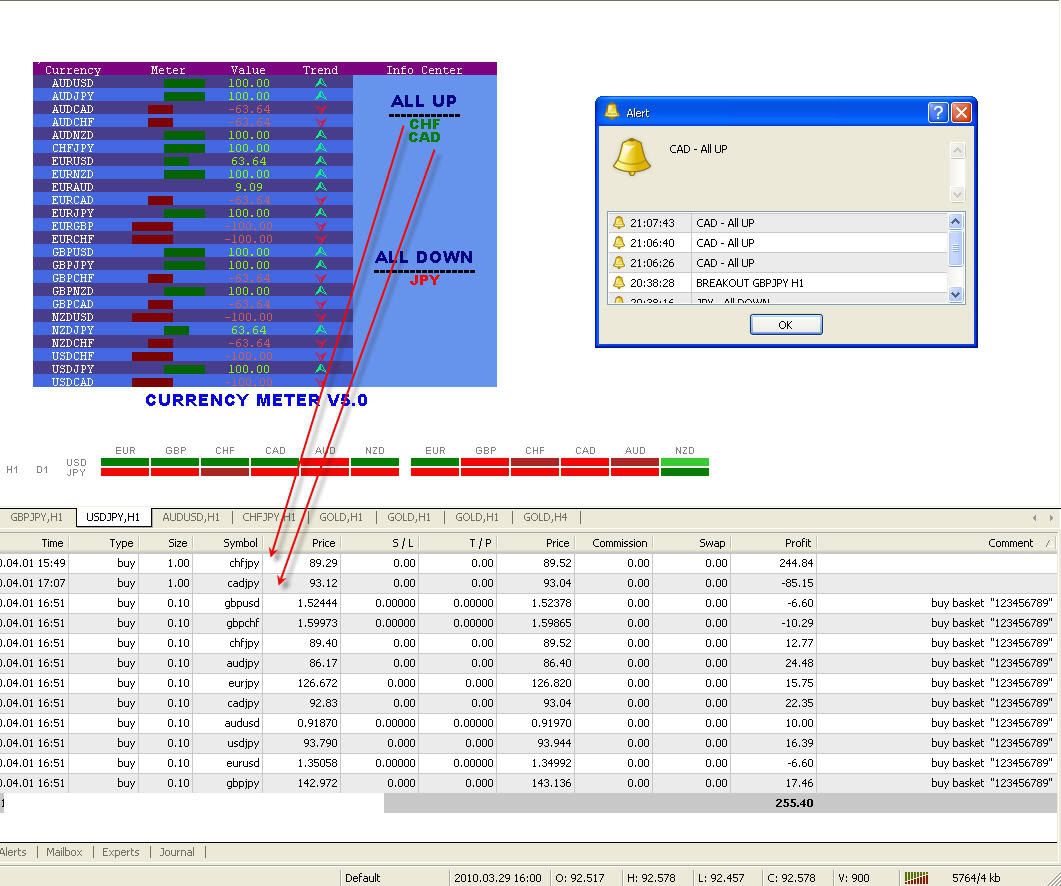
Task: Click the connection bars icon in status bar
Action: coord(916,878)
